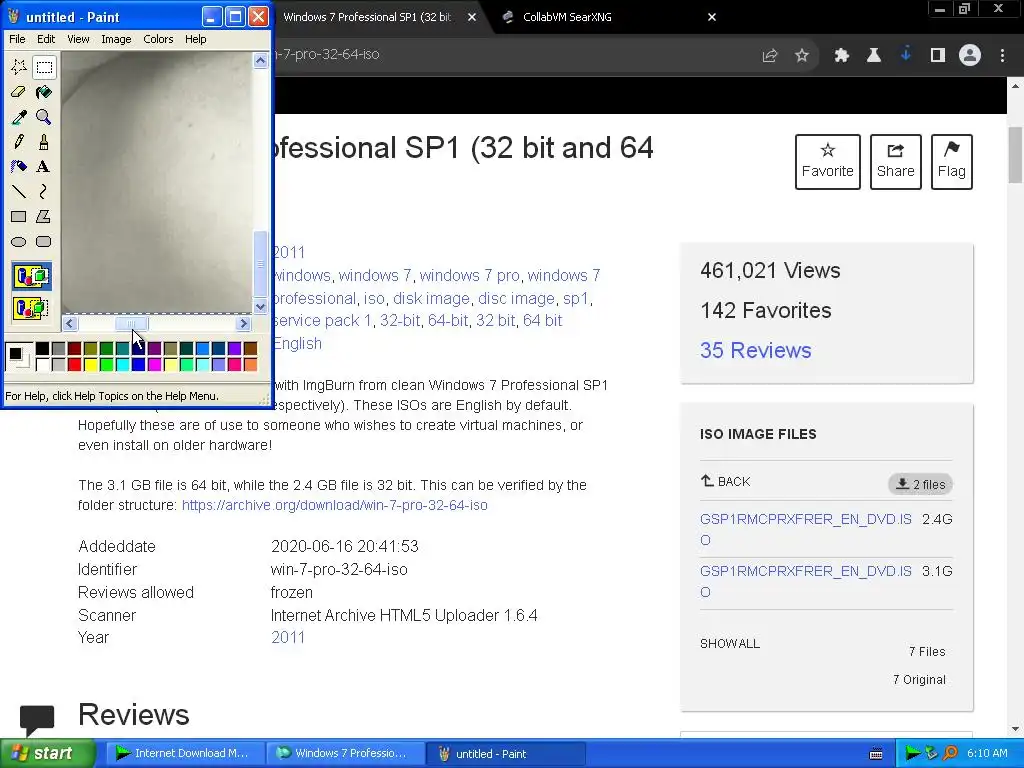Click Paint horizontal scroll right arrow
Image resolution: width=1024 pixels, height=768 pixels.
pyautogui.click(x=244, y=323)
